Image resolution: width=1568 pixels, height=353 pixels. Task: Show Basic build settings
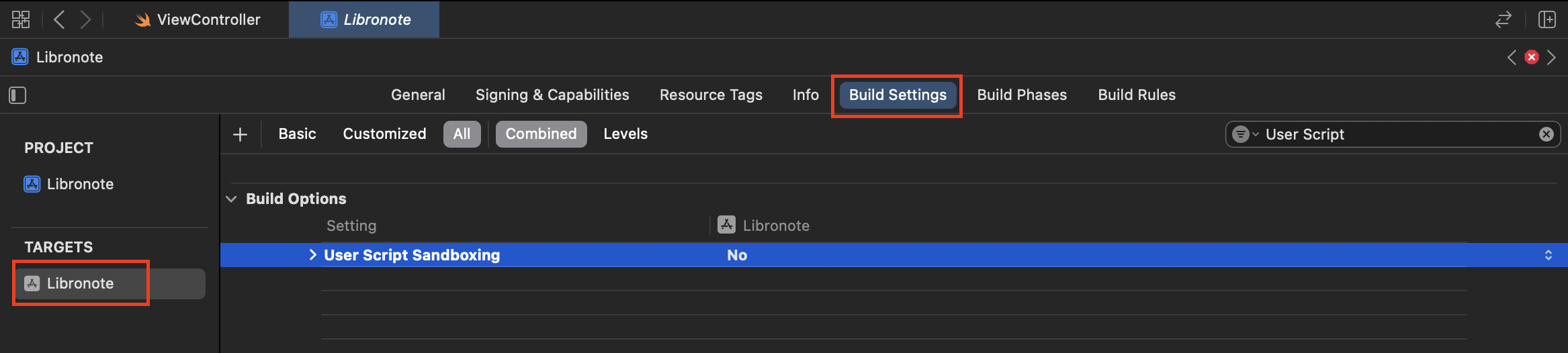point(297,134)
